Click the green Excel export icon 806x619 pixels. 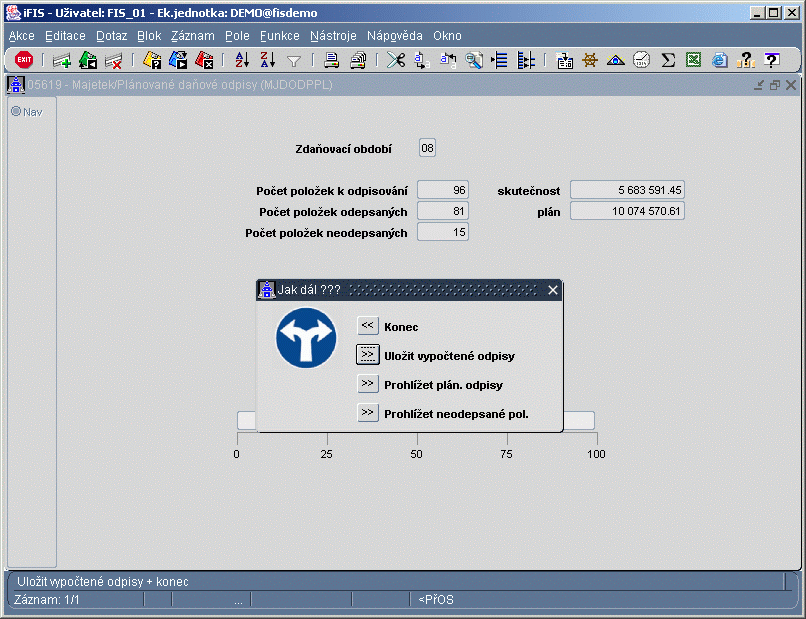[693, 61]
